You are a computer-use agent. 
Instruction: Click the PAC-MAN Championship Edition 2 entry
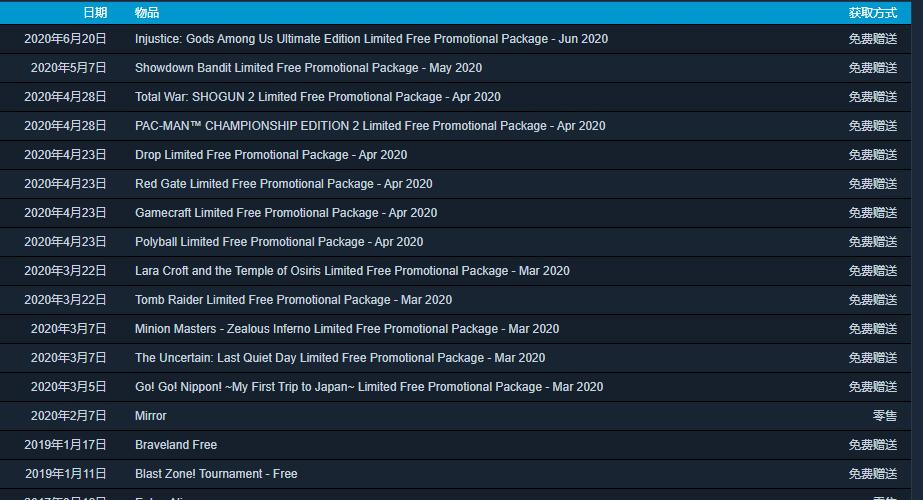[370, 126]
